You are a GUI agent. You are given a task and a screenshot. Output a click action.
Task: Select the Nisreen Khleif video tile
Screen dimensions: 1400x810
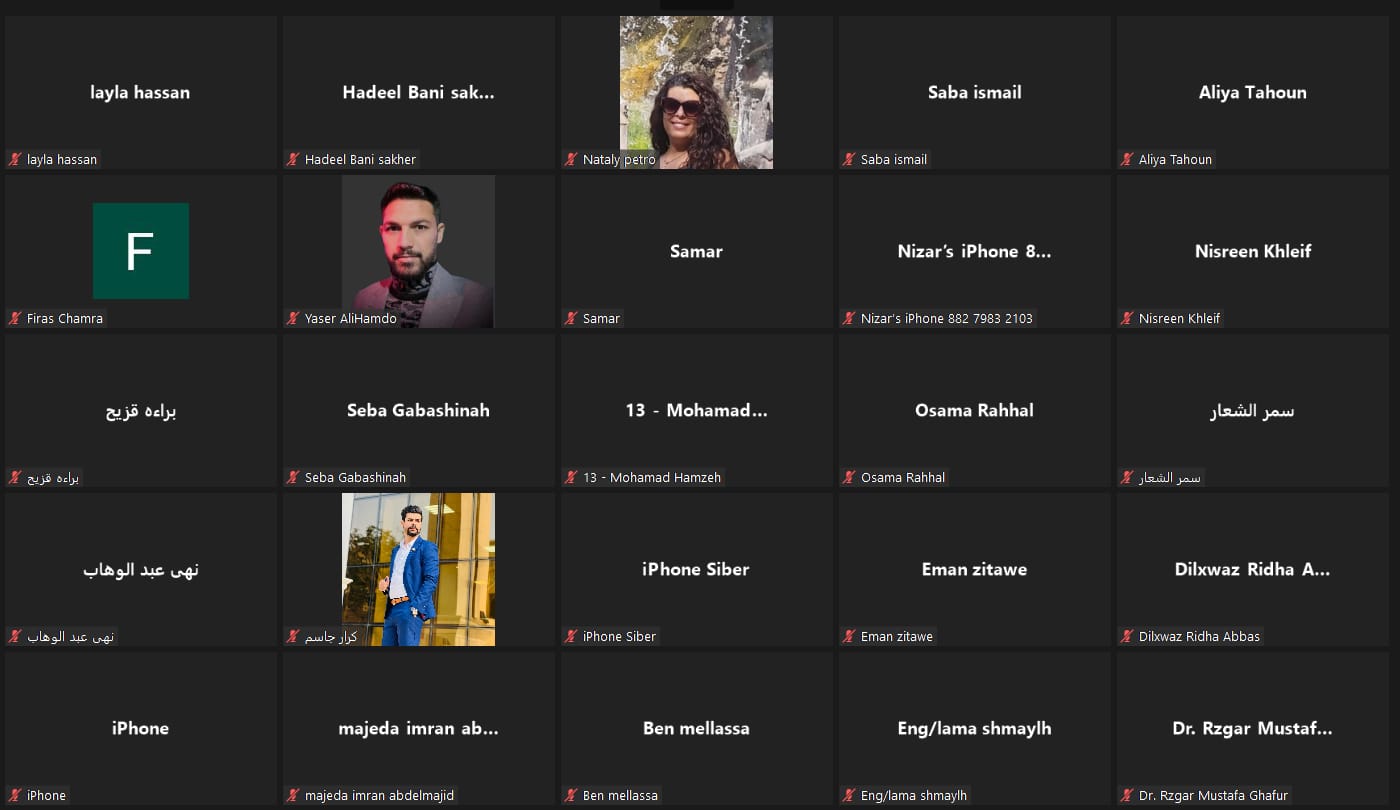coord(1253,251)
